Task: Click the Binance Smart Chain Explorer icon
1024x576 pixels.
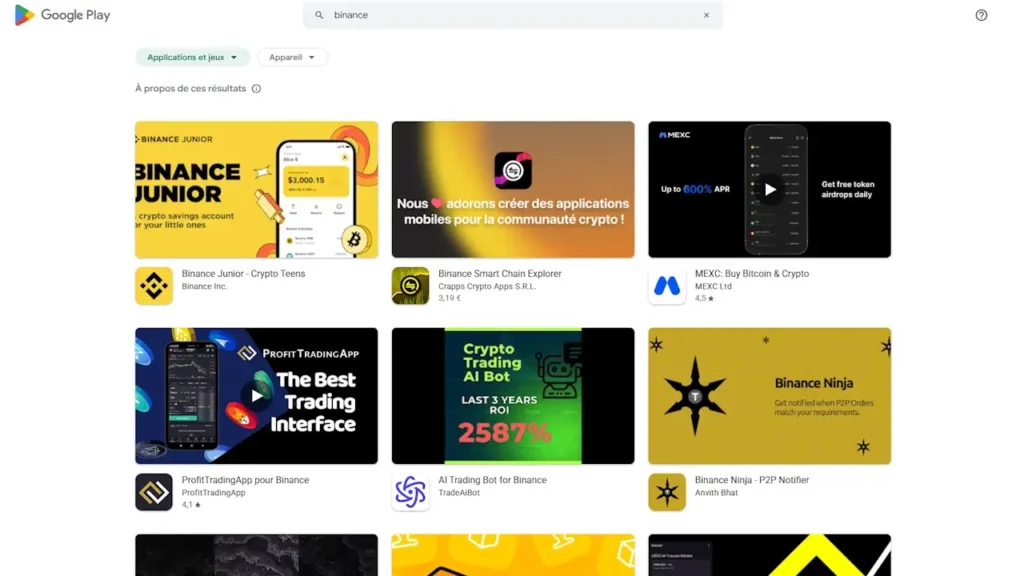Action: tap(410, 285)
